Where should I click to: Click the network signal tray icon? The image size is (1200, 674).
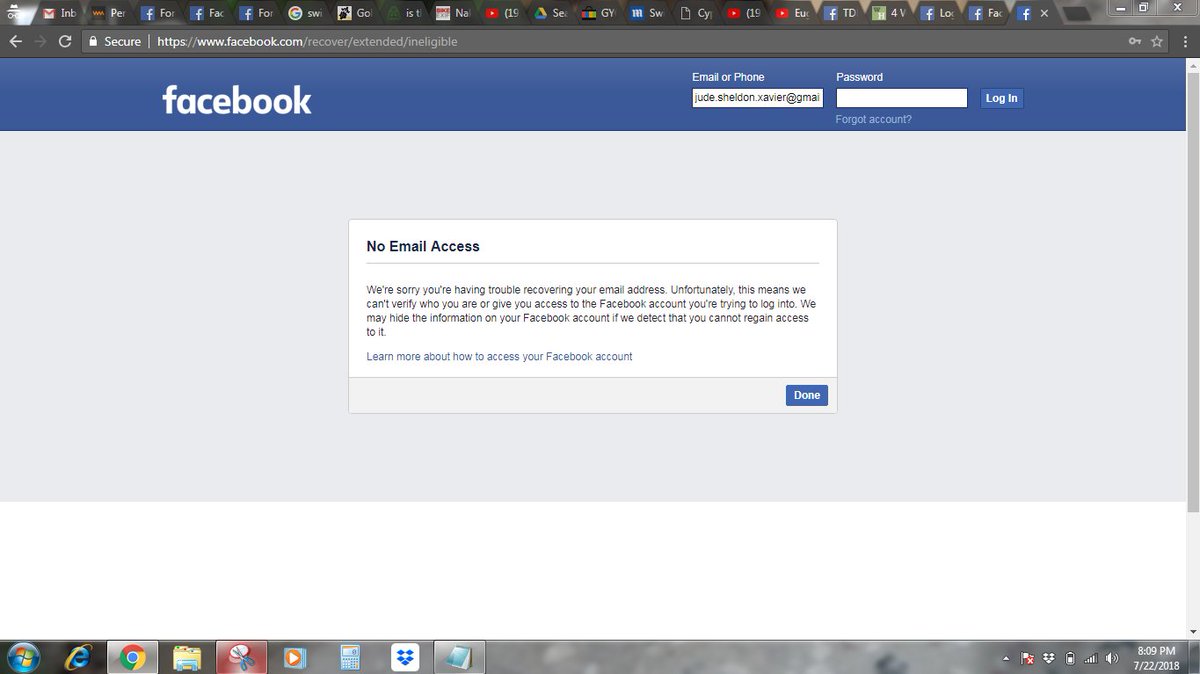(x=1091, y=658)
